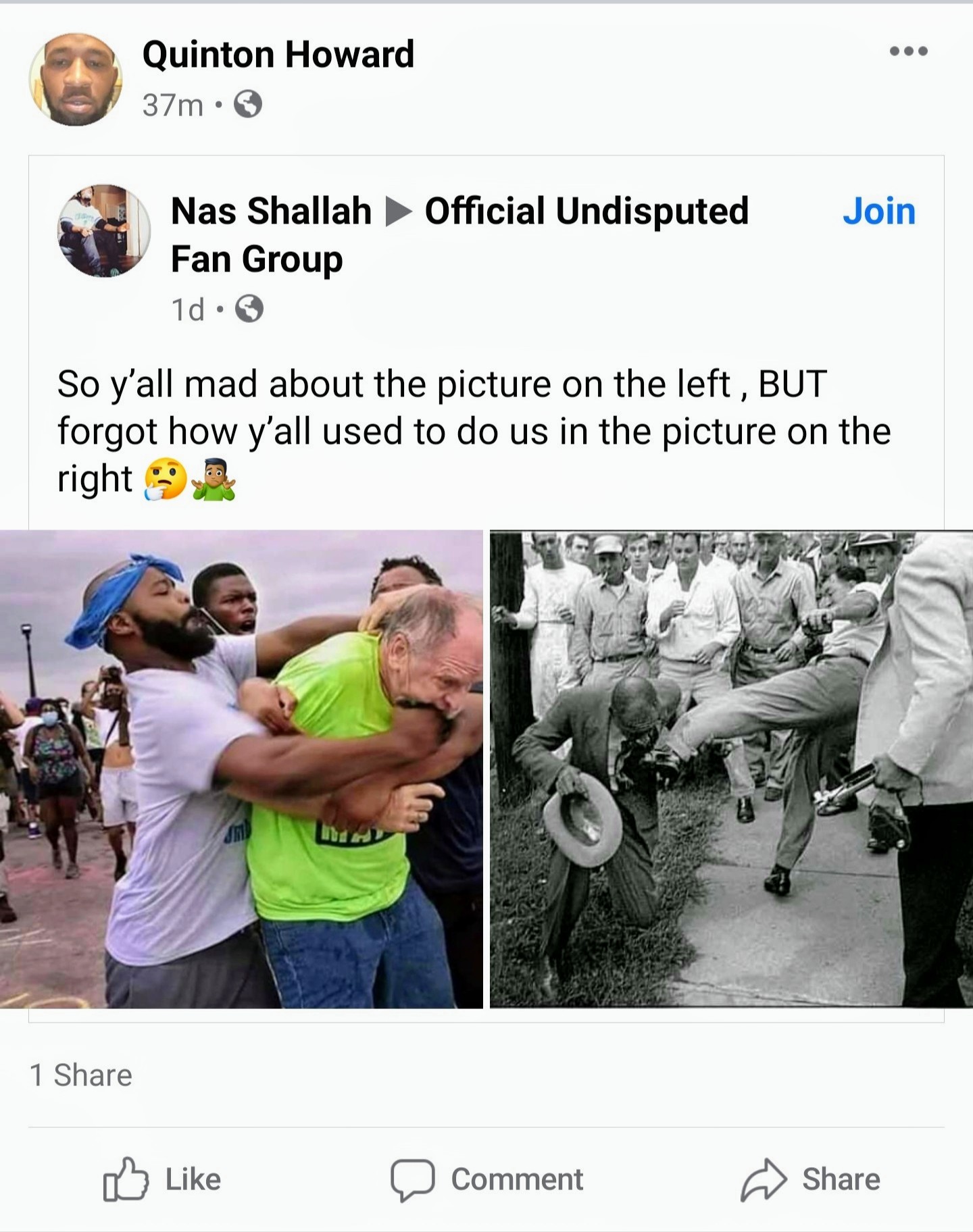Click the 1d shared post timestamp
Image resolution: width=973 pixels, height=1232 pixels.
(188, 309)
